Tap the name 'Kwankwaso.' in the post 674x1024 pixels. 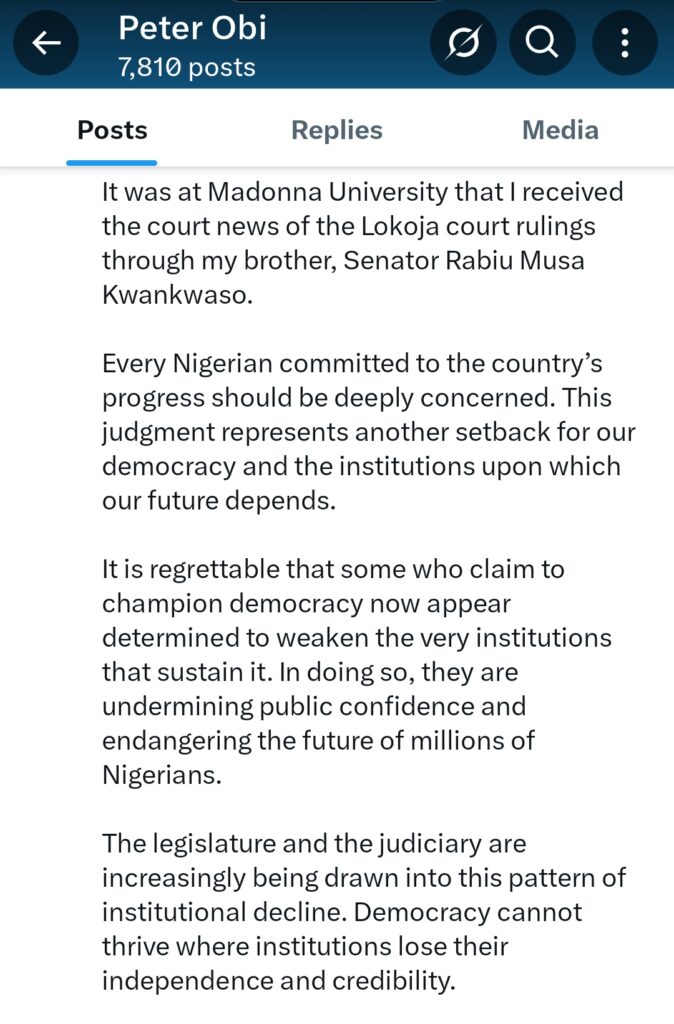(x=177, y=295)
